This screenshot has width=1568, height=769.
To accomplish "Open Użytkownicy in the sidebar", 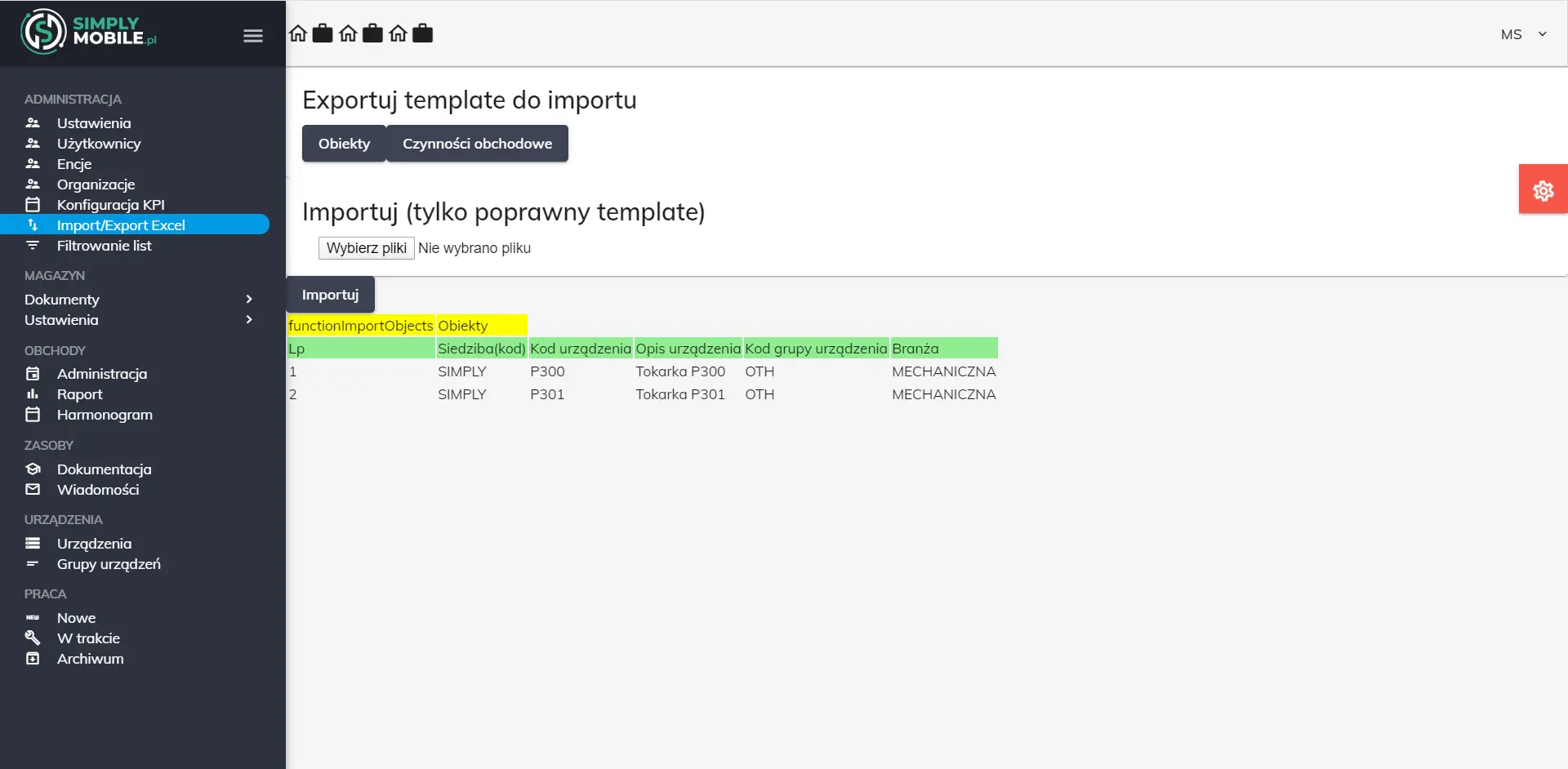I will [99, 144].
